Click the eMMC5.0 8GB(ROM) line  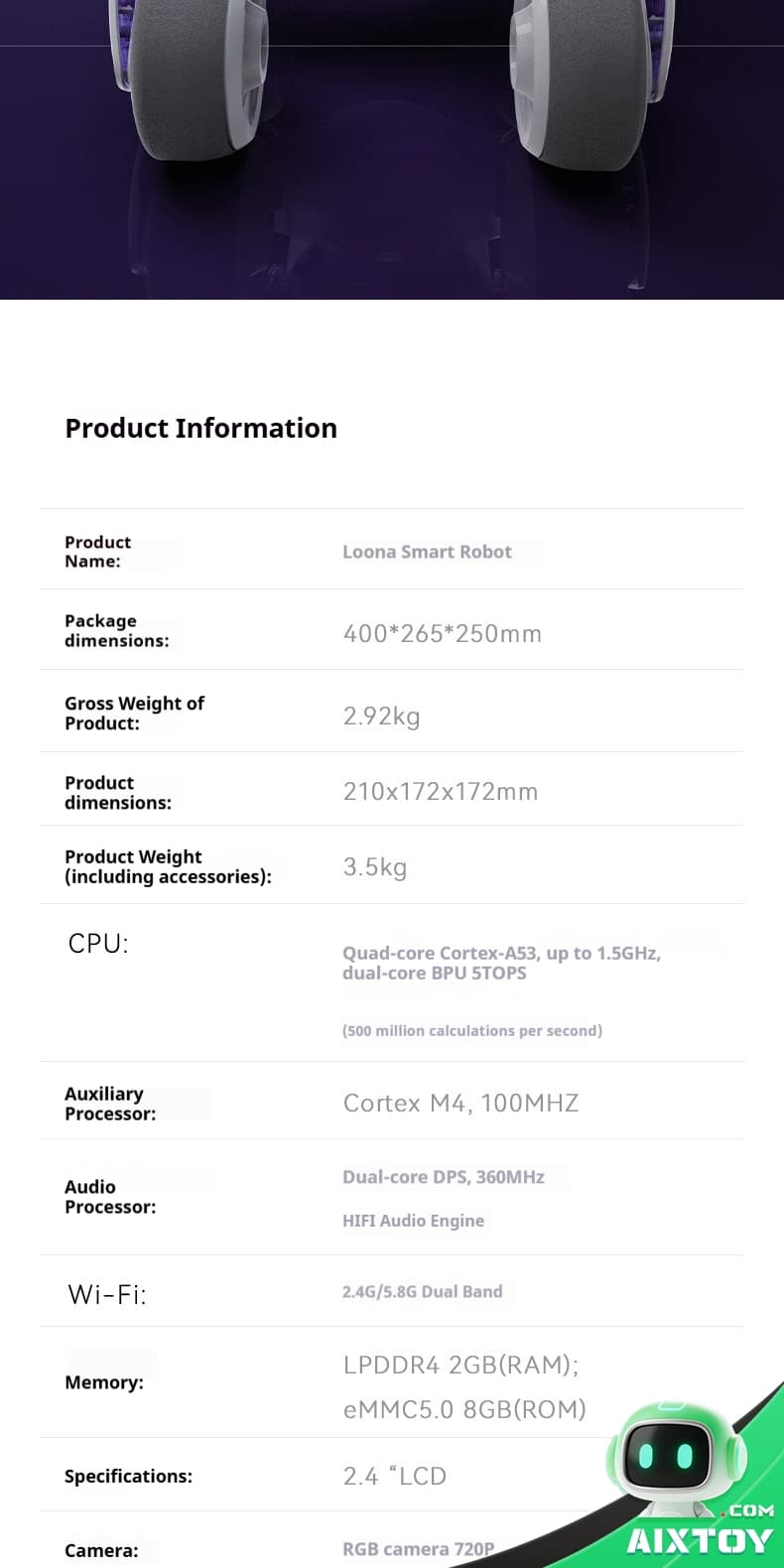pyautogui.click(x=464, y=1409)
